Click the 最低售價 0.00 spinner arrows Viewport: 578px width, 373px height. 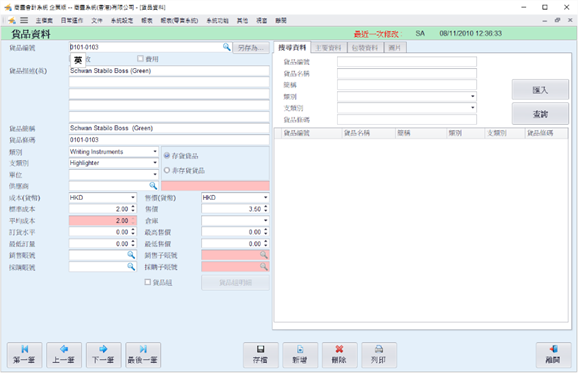click(x=266, y=243)
